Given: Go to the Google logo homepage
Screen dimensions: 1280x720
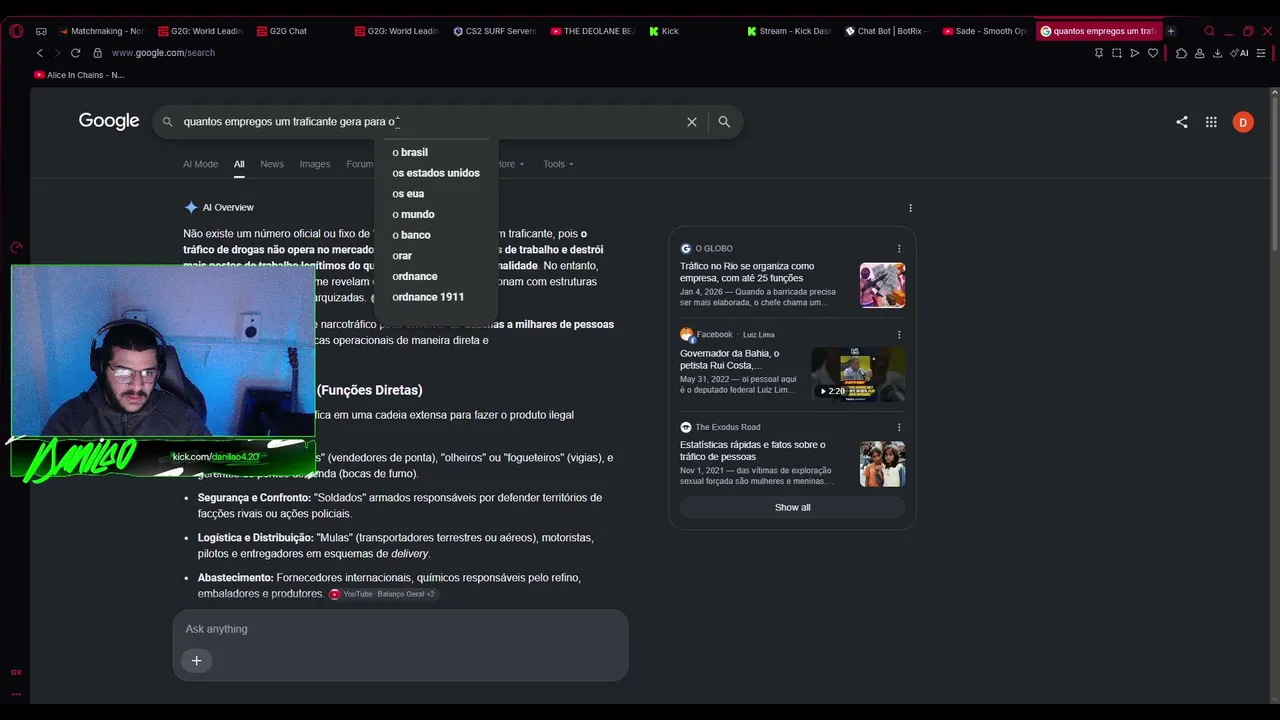Looking at the screenshot, I should (109, 121).
